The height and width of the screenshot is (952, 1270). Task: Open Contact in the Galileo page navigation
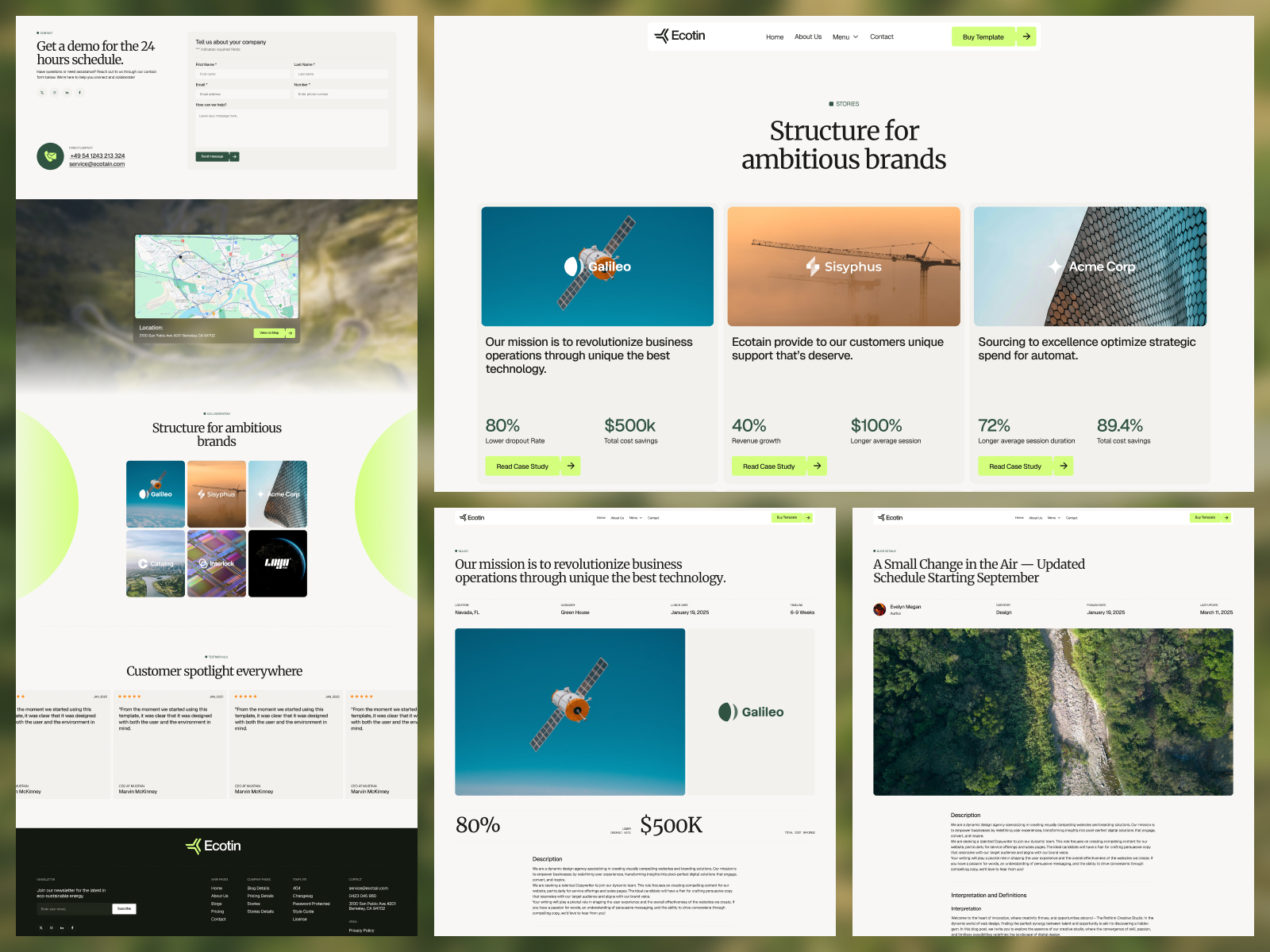pyautogui.click(x=653, y=517)
